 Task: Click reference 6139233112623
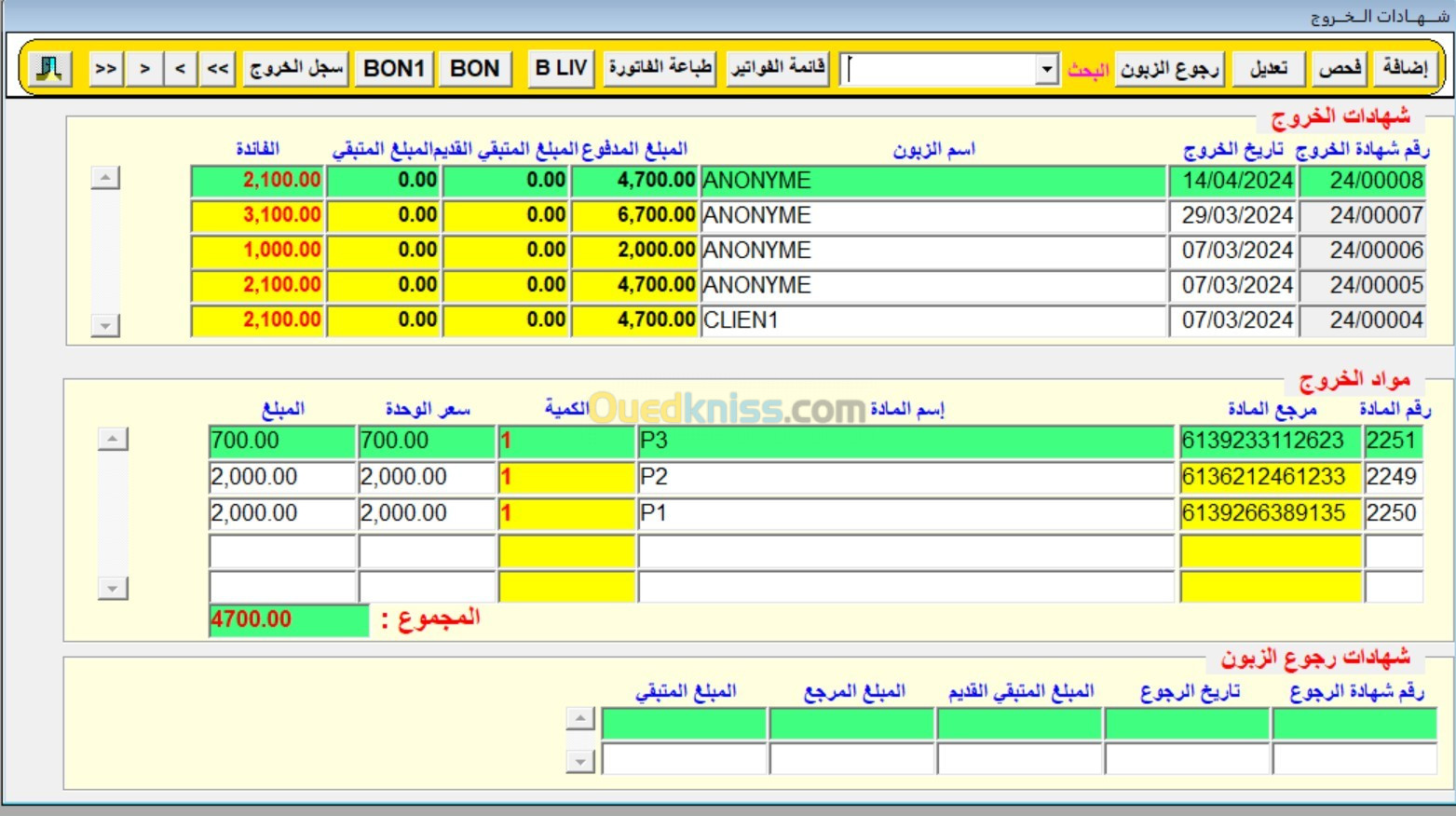tap(1271, 441)
